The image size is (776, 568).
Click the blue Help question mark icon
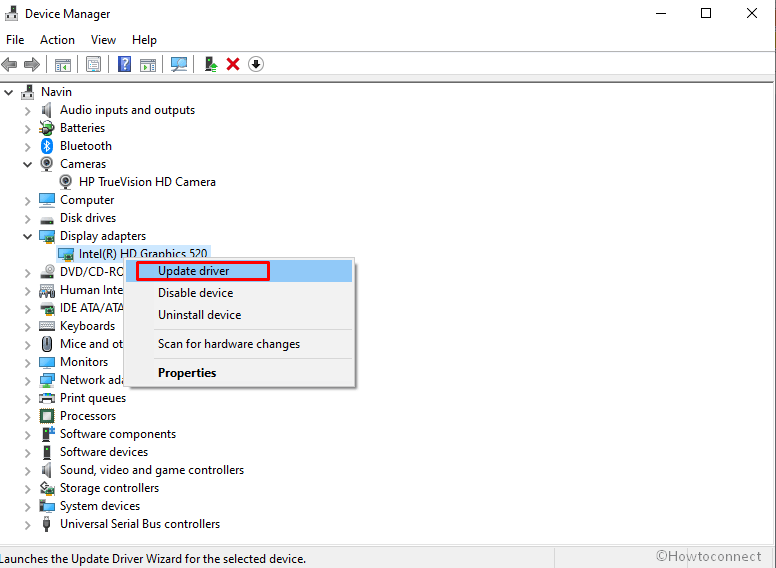coord(124,64)
